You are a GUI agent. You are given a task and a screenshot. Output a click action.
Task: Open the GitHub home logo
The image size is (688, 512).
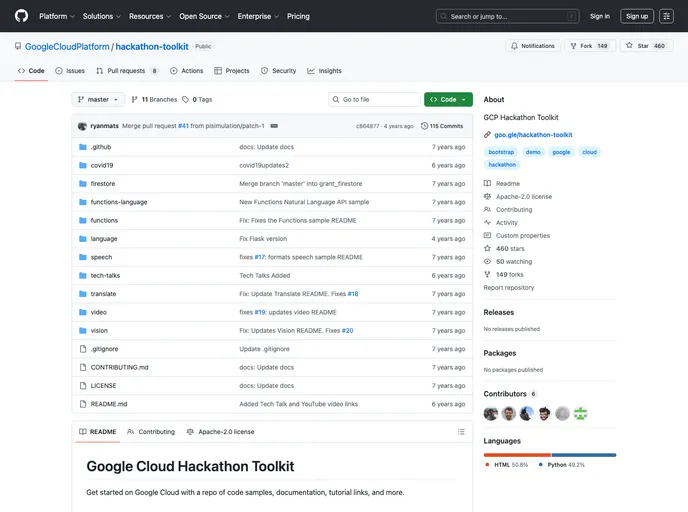21,16
